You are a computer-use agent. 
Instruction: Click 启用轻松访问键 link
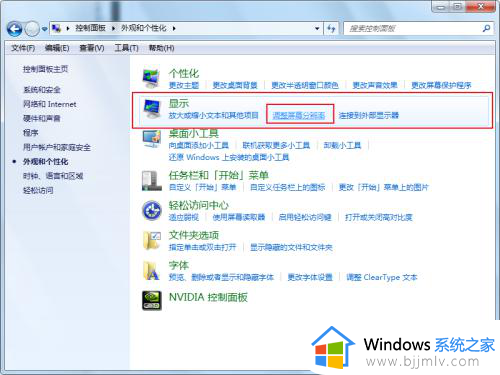click(x=305, y=218)
